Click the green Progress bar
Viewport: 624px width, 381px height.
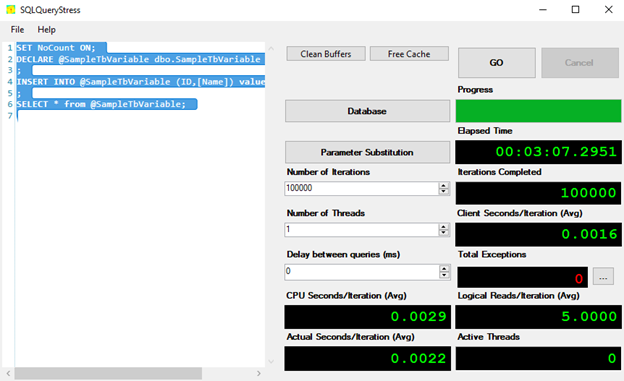pyautogui.click(x=538, y=111)
